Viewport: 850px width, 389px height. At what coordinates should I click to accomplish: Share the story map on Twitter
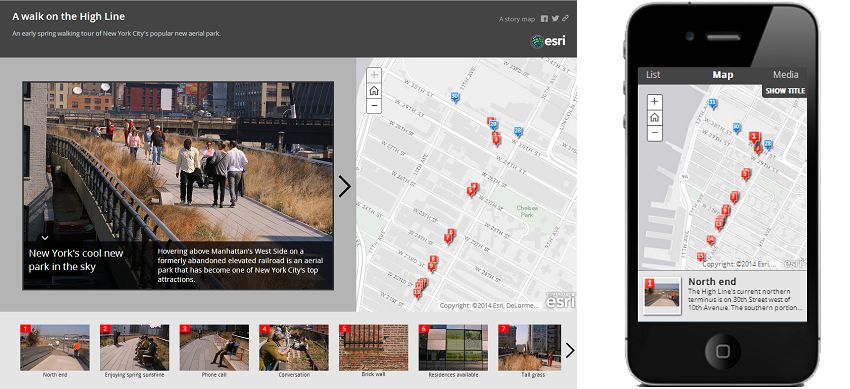(555, 18)
